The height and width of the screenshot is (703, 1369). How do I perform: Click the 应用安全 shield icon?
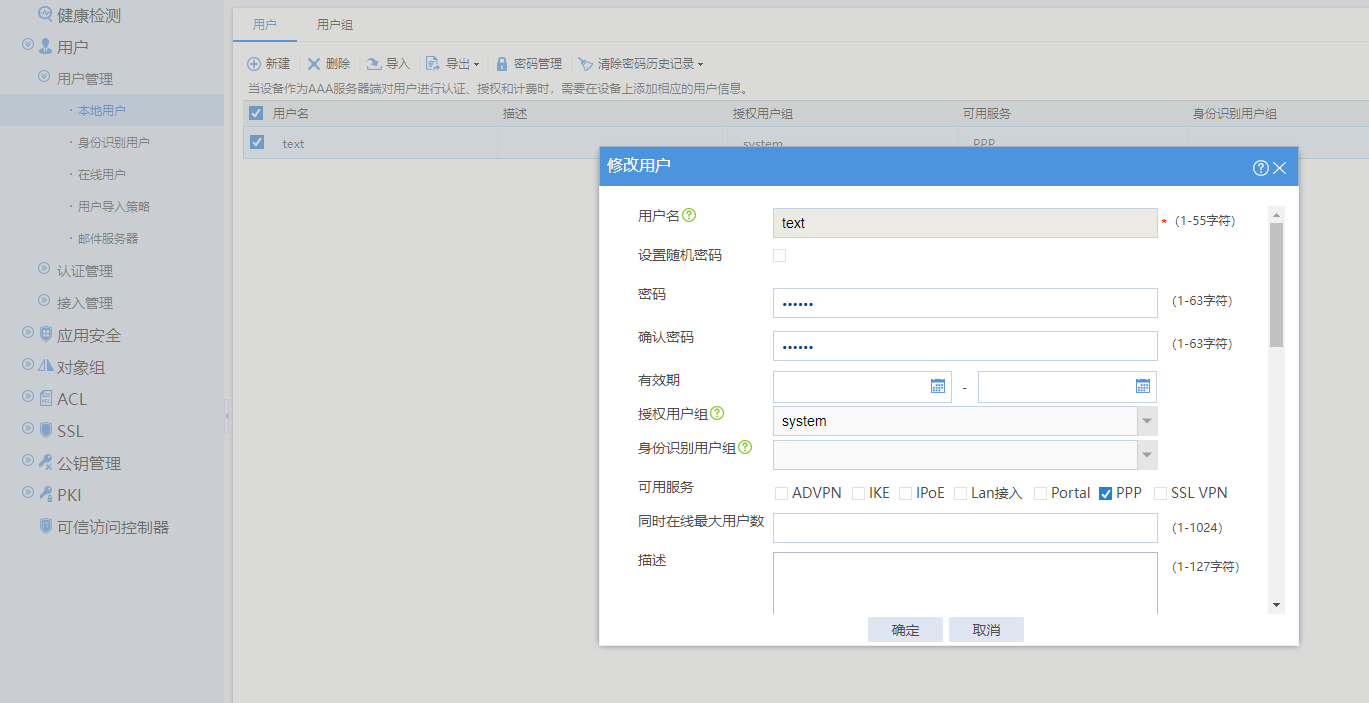coord(45,335)
